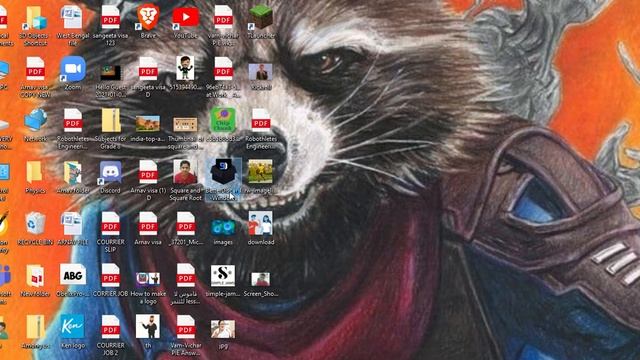640x360 pixels.
Task: Select the Arnav visa COPY NEW PDF
Action: [x=35, y=69]
